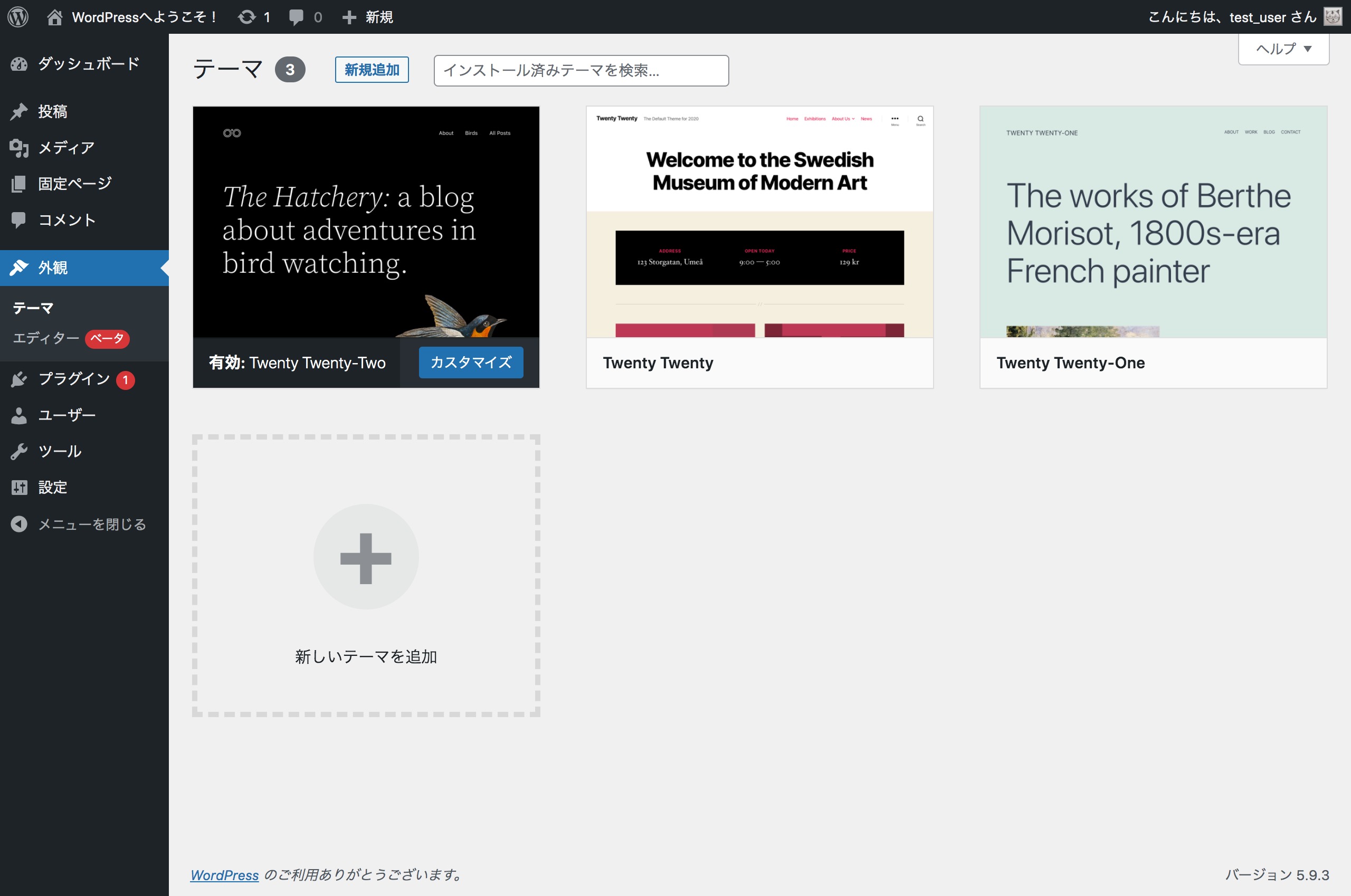Click the plus icon for 新規 in the admin bar
The width and height of the screenshot is (1351, 896).
coord(349,17)
